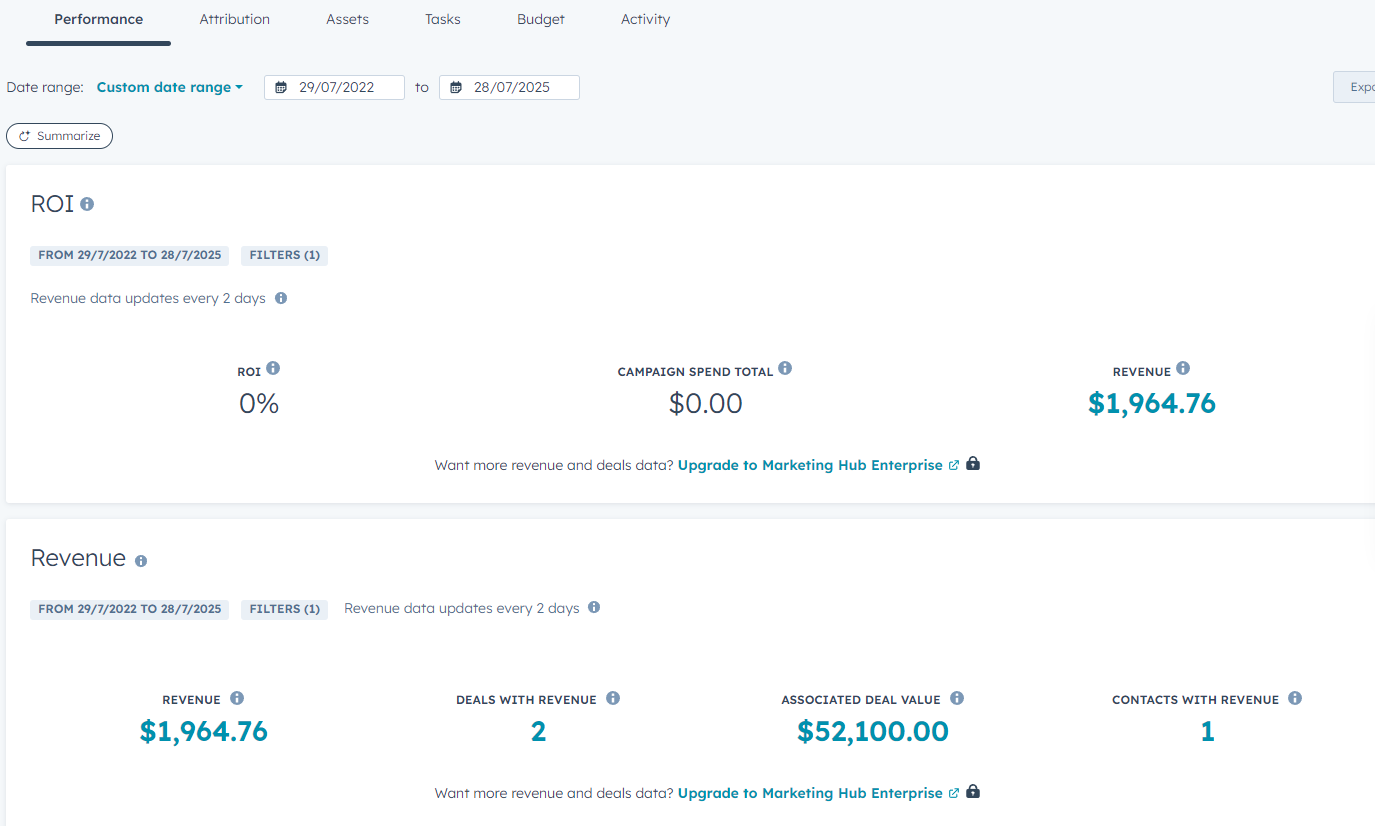Screen dimensions: 1375x826
Task: Click the info icon beside Contacts With Revenue
Action: (1295, 698)
